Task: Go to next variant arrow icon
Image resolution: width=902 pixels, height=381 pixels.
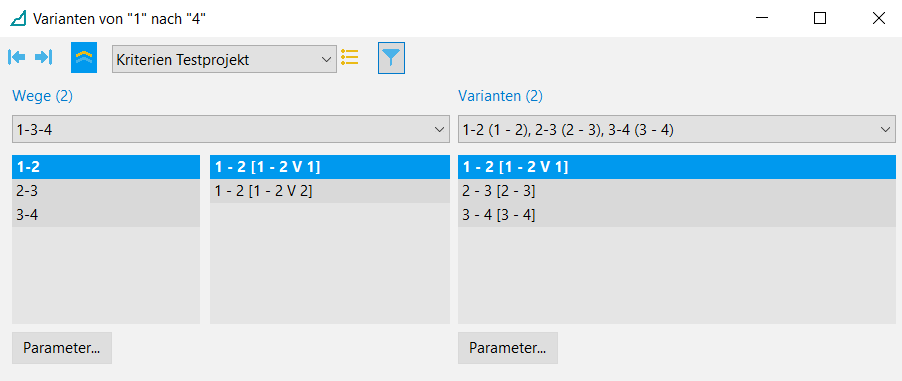Action: click(x=44, y=57)
